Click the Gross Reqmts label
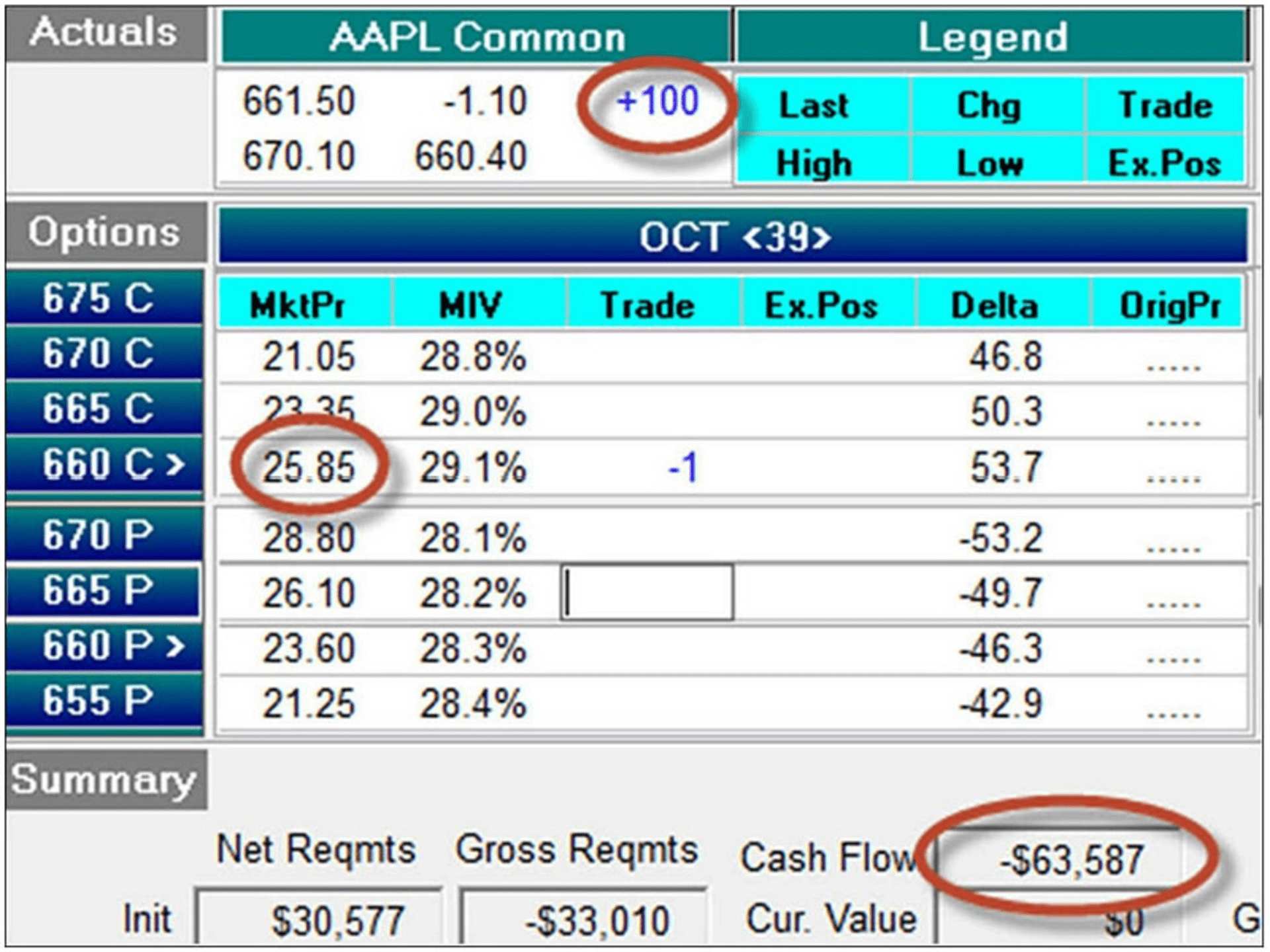Image resolution: width=1270 pixels, height=952 pixels. tap(577, 850)
